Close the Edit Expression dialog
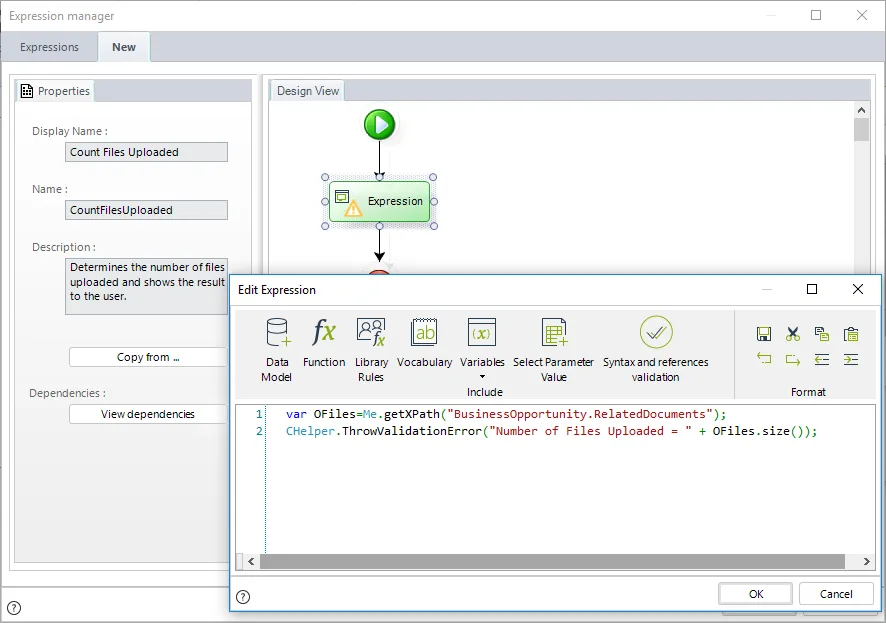The image size is (886, 623). pyautogui.click(x=858, y=289)
